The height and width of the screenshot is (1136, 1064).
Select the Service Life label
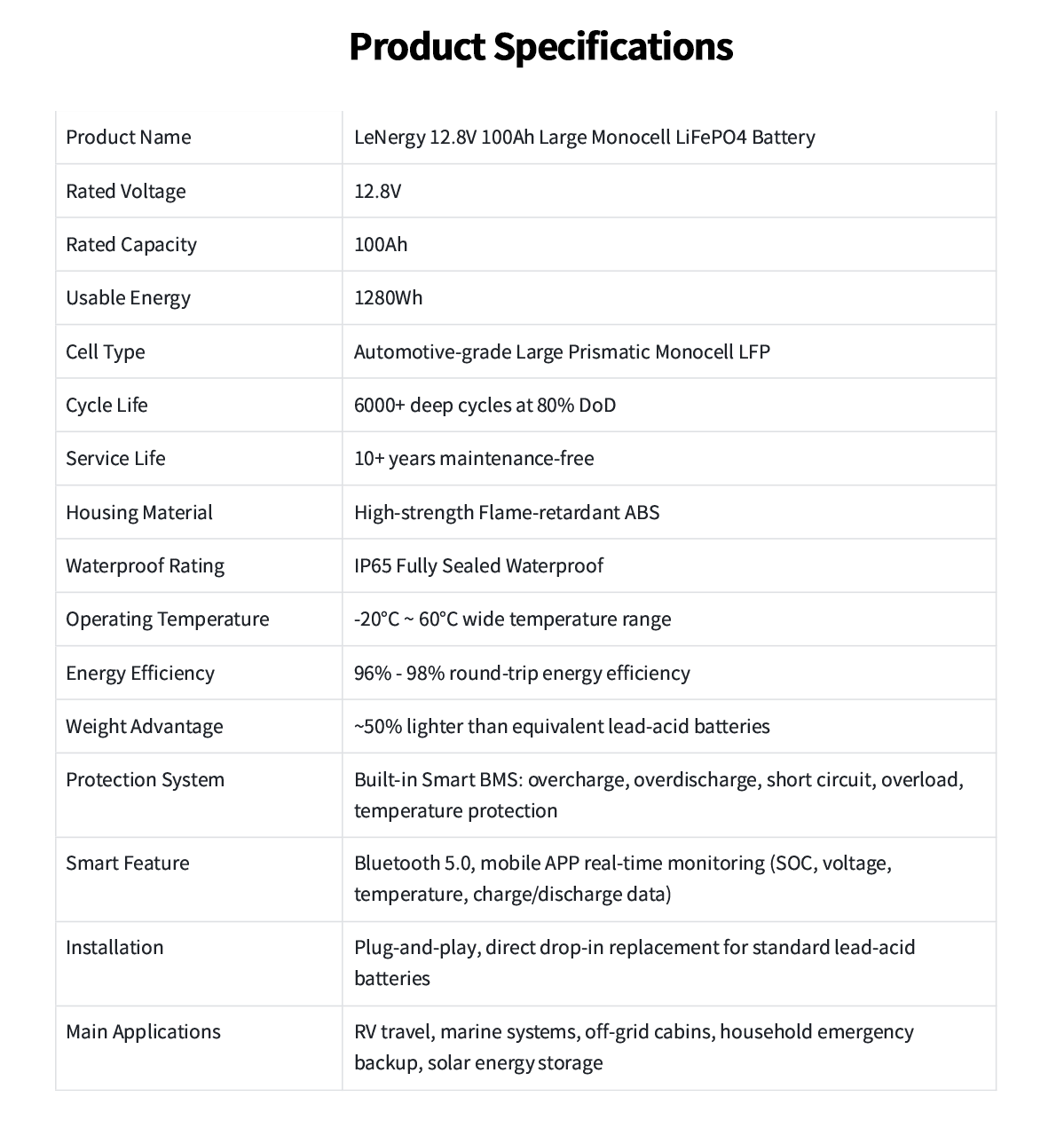tap(115, 458)
